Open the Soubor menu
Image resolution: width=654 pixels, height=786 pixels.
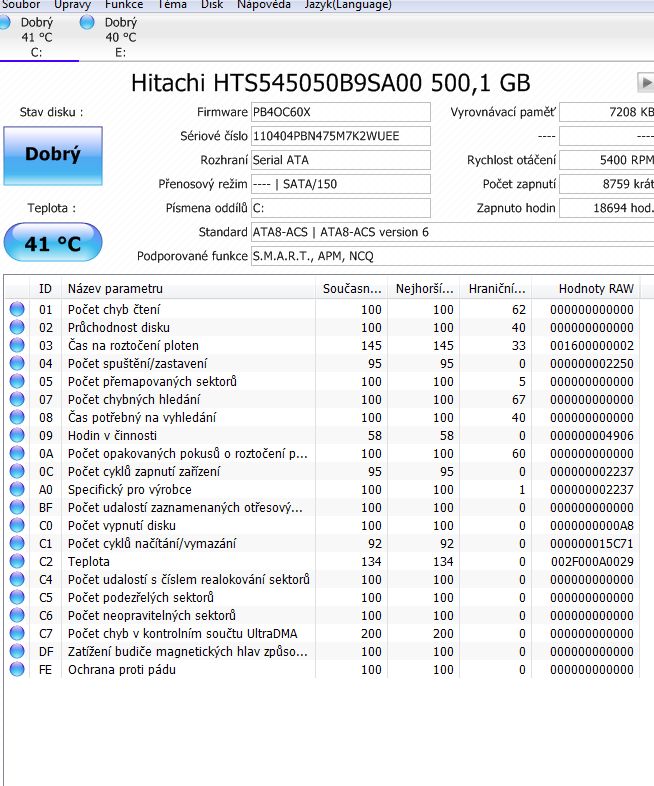20,5
